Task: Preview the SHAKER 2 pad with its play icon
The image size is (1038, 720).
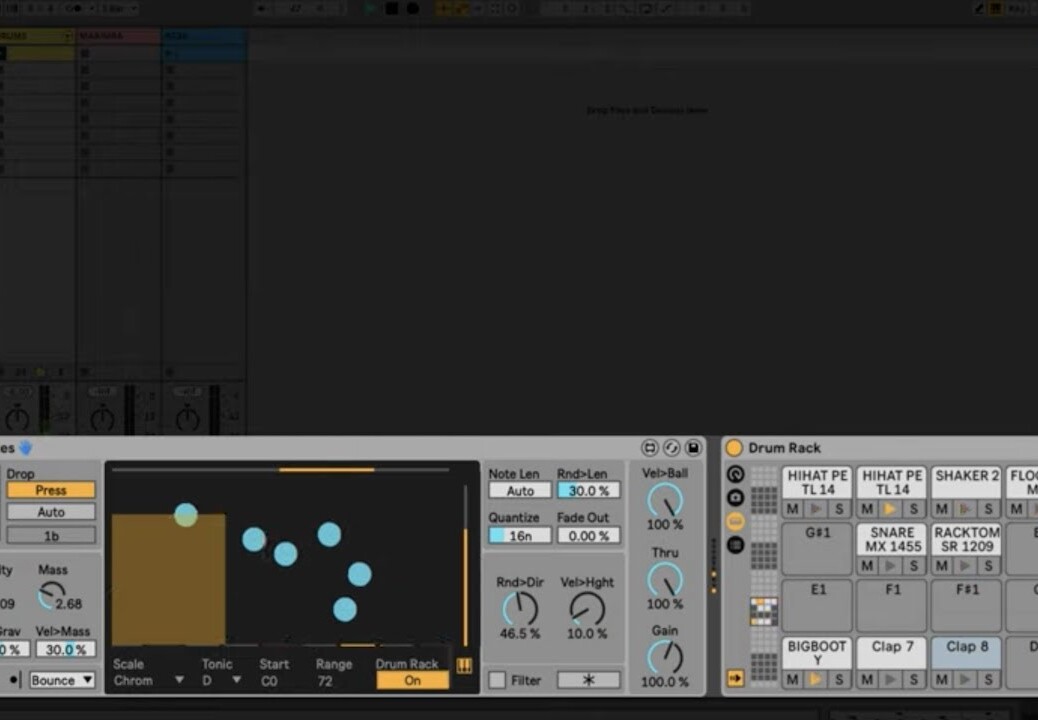Action: coord(965,509)
